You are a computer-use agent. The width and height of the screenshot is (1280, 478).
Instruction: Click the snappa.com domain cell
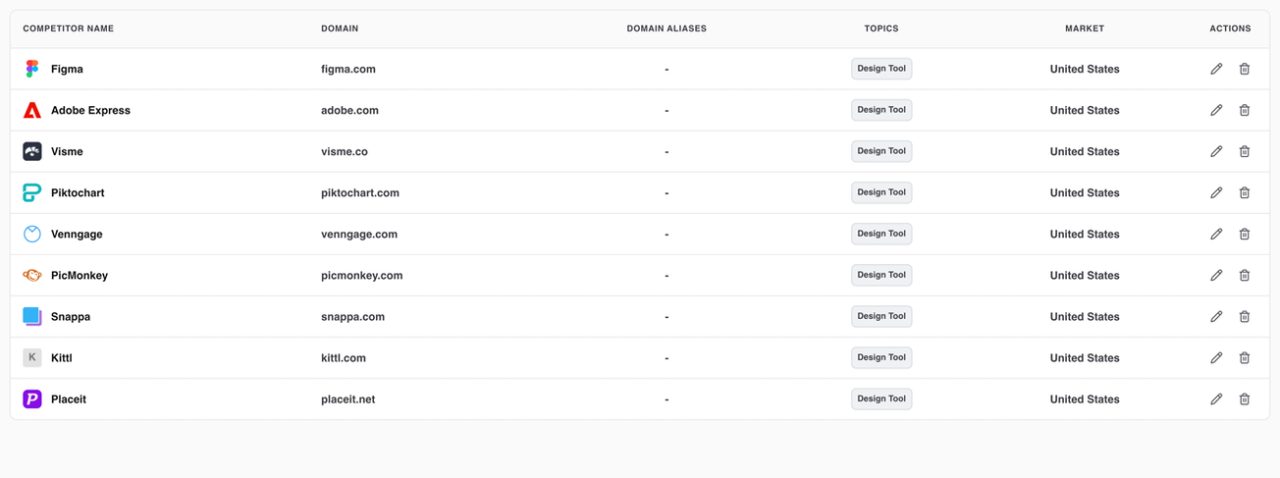pyautogui.click(x=353, y=317)
